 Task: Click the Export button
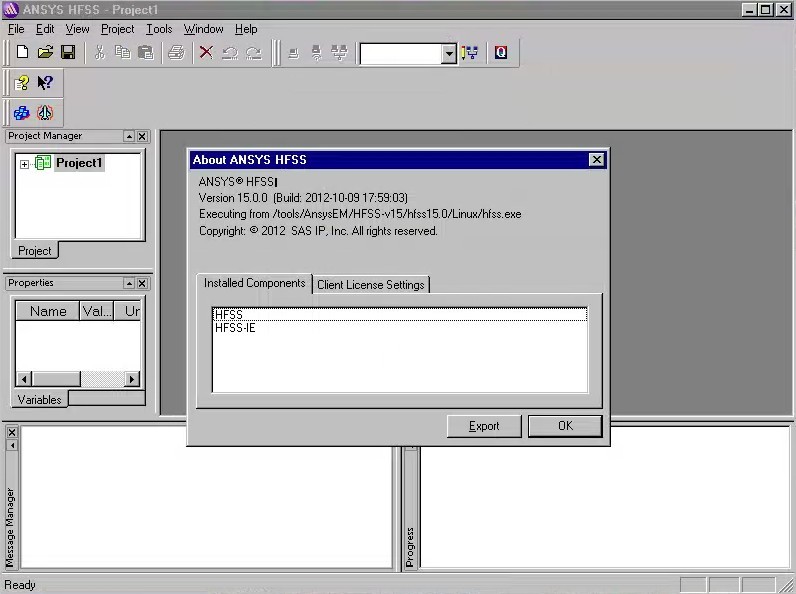pyautogui.click(x=484, y=426)
